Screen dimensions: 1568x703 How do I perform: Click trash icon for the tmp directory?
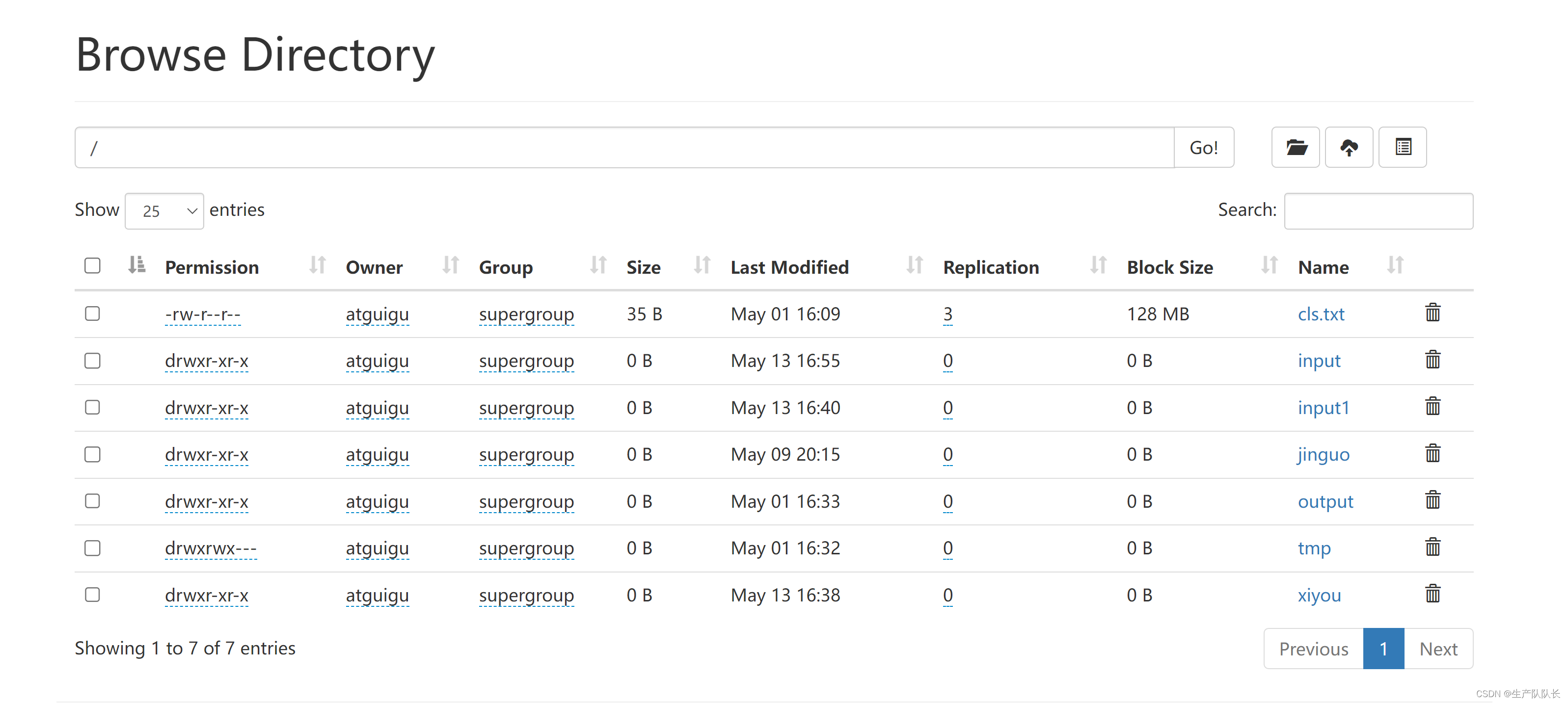click(x=1433, y=547)
